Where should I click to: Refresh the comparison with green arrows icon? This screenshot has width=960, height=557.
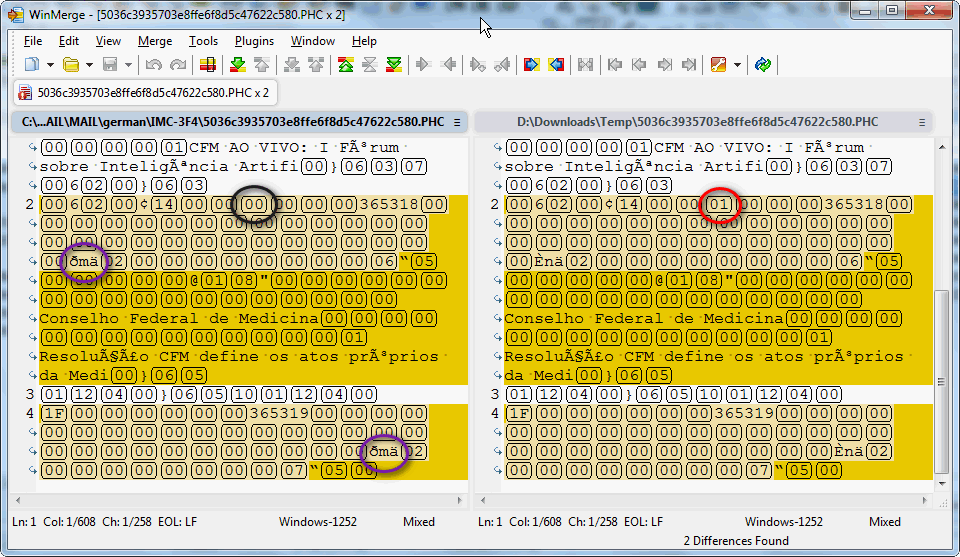[763, 65]
